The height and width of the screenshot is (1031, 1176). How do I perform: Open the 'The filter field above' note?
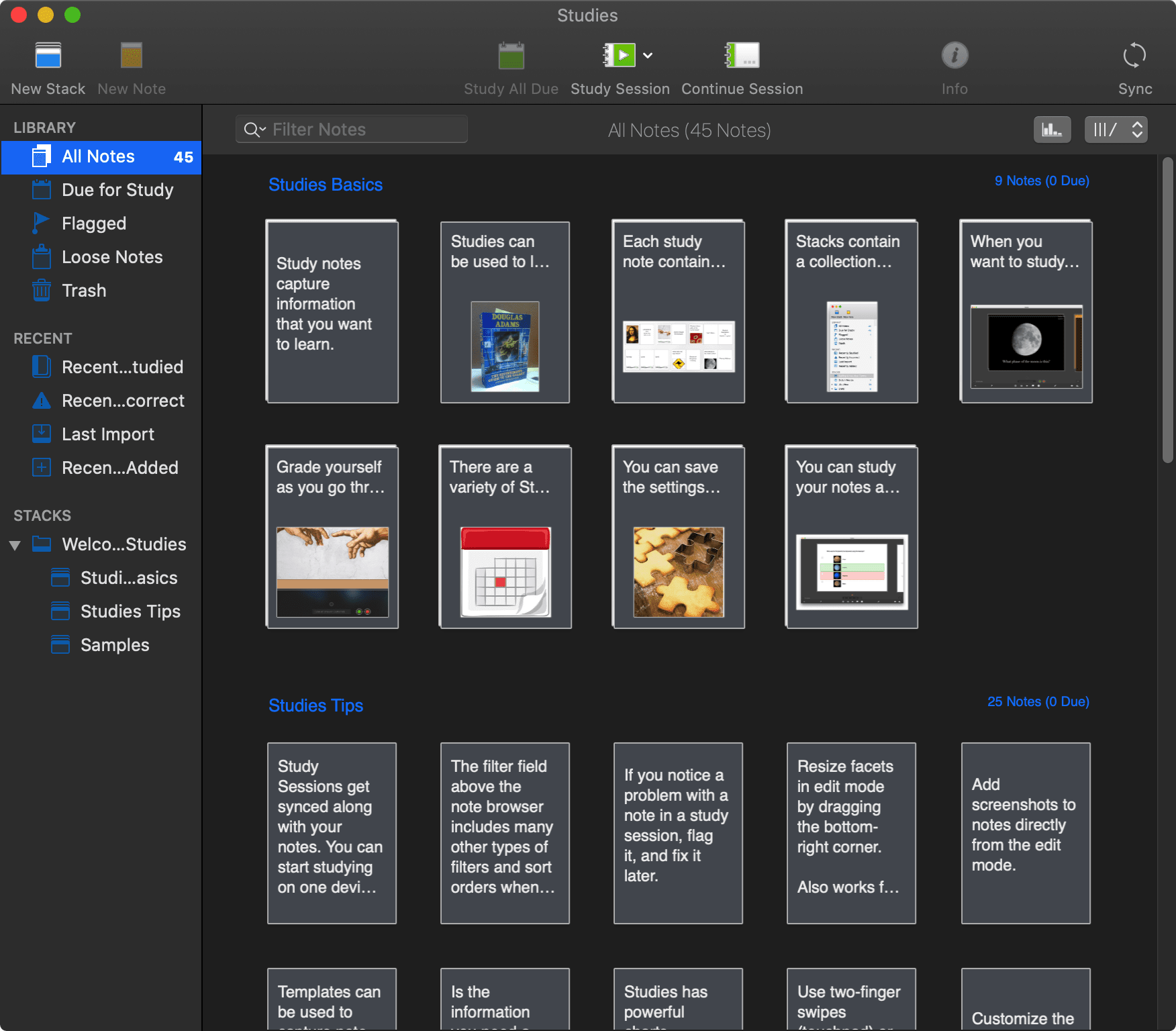click(x=505, y=833)
